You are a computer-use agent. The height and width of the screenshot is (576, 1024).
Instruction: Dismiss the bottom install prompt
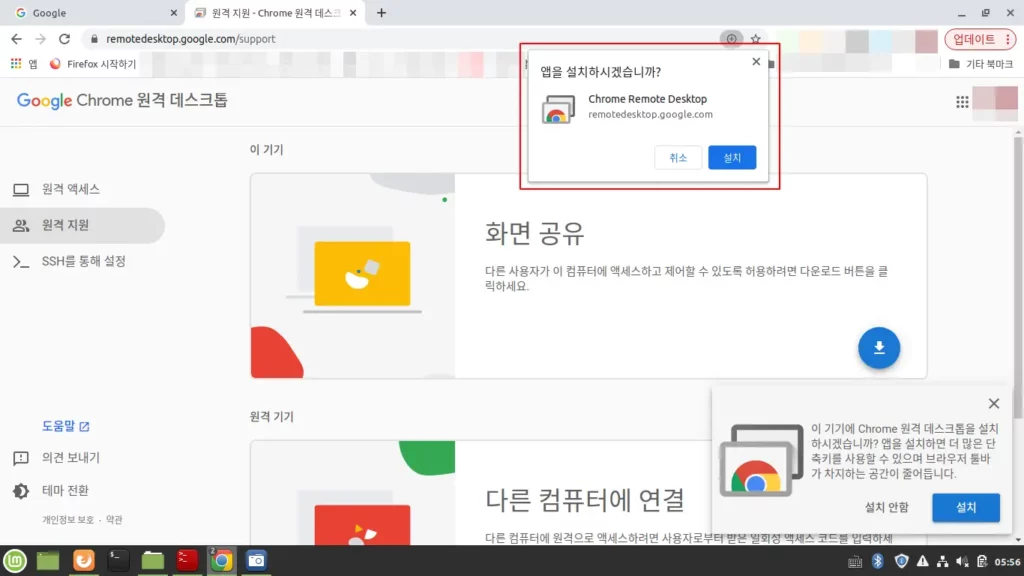coord(993,404)
